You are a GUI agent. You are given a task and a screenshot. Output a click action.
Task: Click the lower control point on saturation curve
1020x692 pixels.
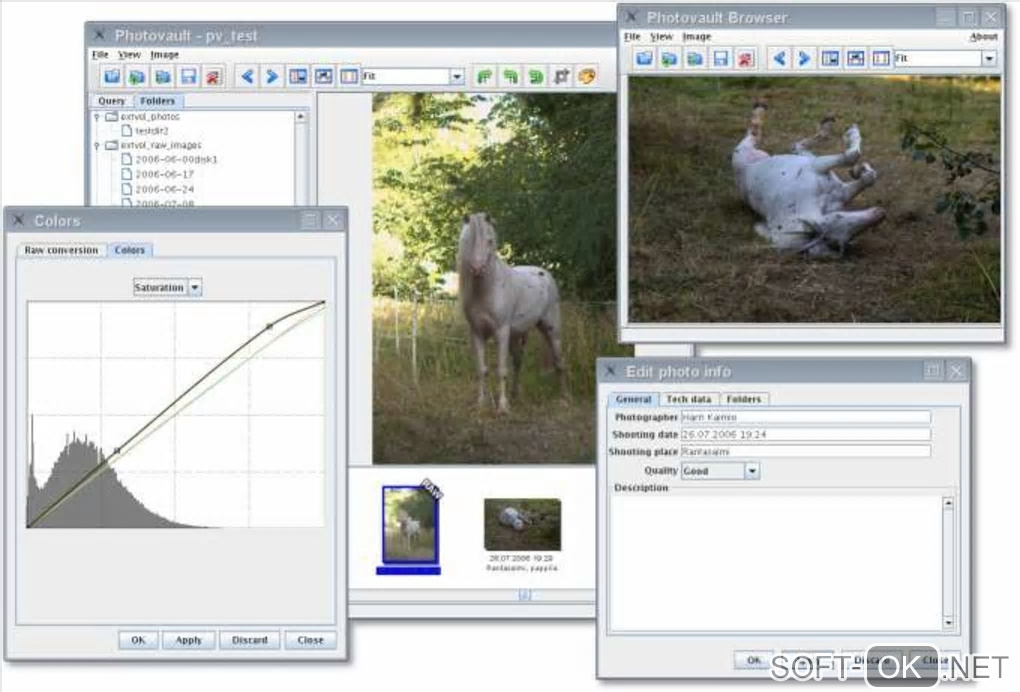[x=117, y=450]
